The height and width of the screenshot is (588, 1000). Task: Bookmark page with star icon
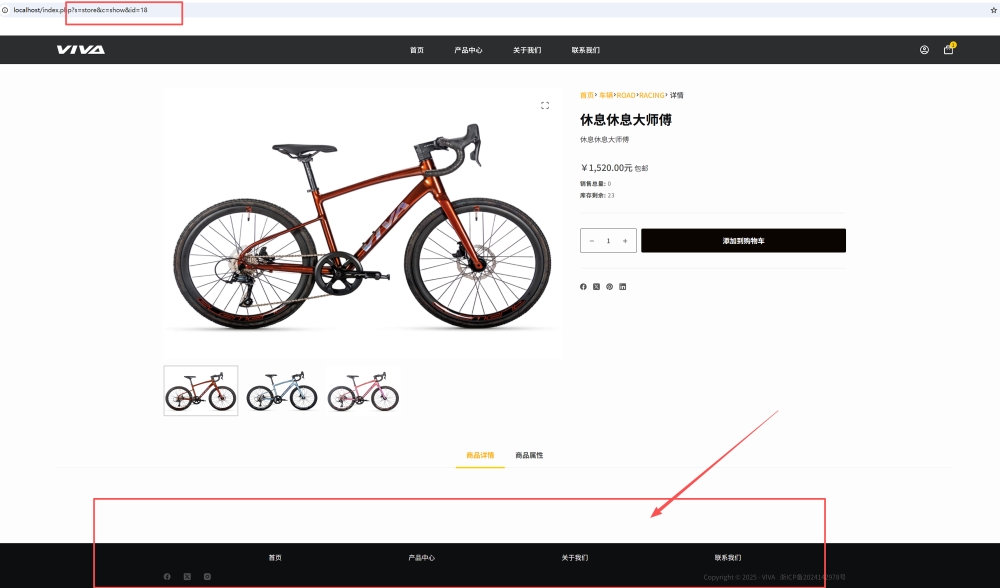pos(994,10)
